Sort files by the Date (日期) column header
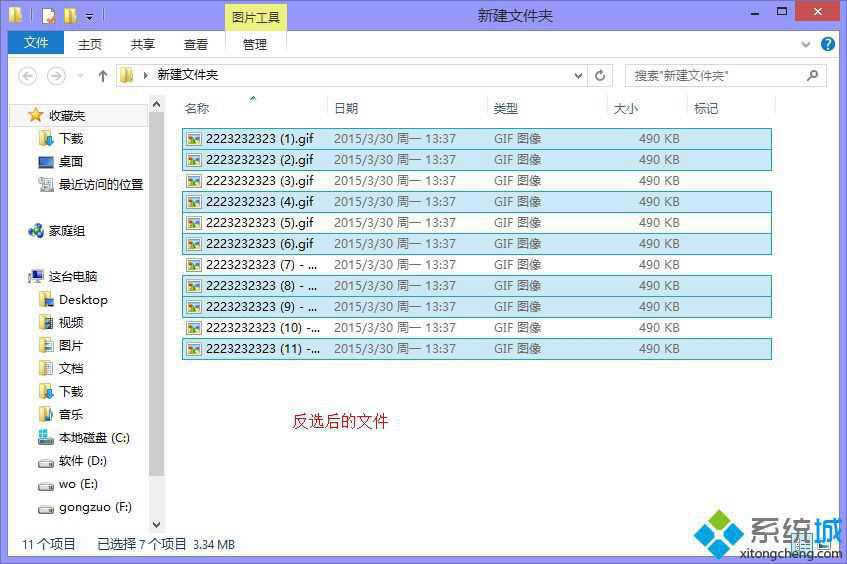The width and height of the screenshot is (847, 564). [346, 108]
